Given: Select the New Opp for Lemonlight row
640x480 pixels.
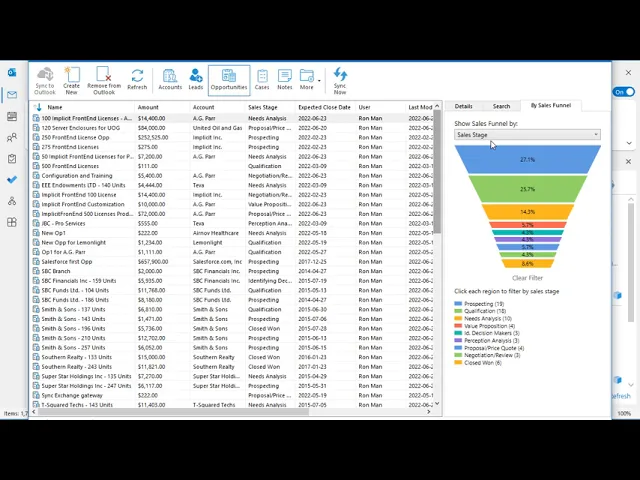Looking at the screenshot, I should 233,242.
